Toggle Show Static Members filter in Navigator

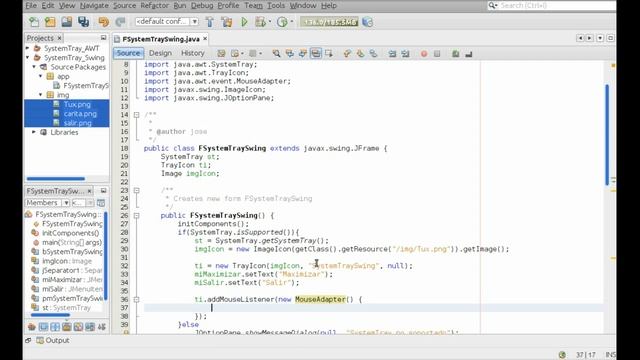pyautogui.click(x=55, y=327)
